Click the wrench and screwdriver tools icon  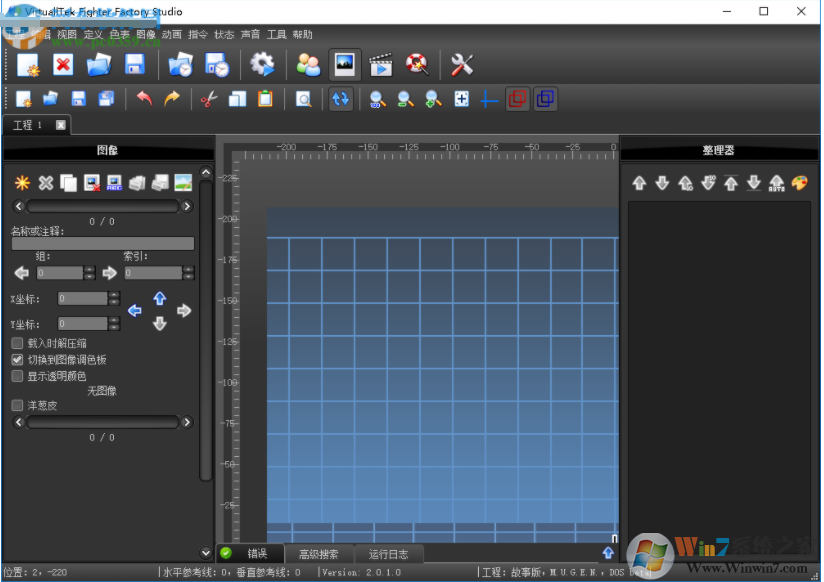pyautogui.click(x=462, y=65)
